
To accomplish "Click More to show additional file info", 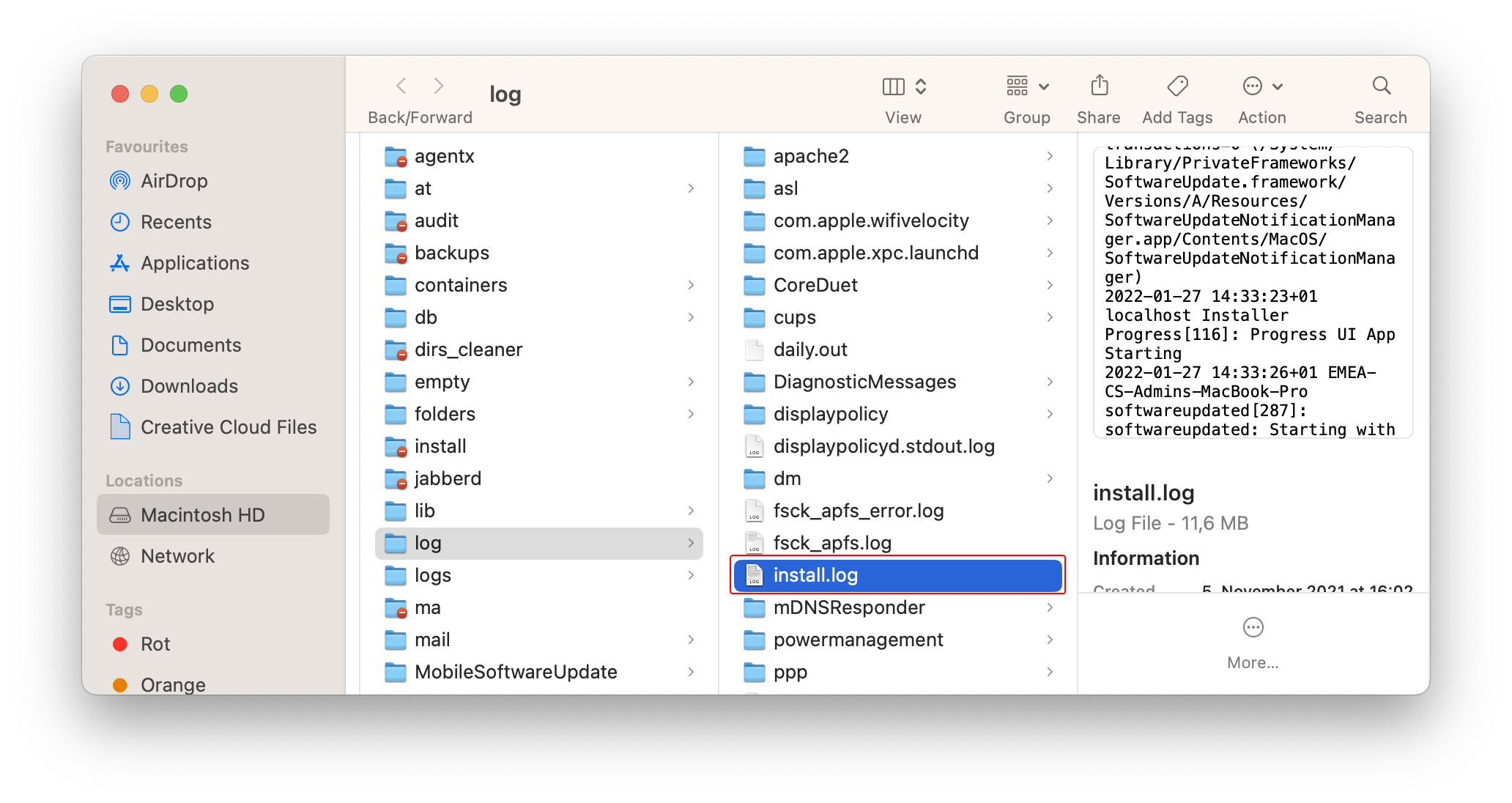I will coord(1253,641).
